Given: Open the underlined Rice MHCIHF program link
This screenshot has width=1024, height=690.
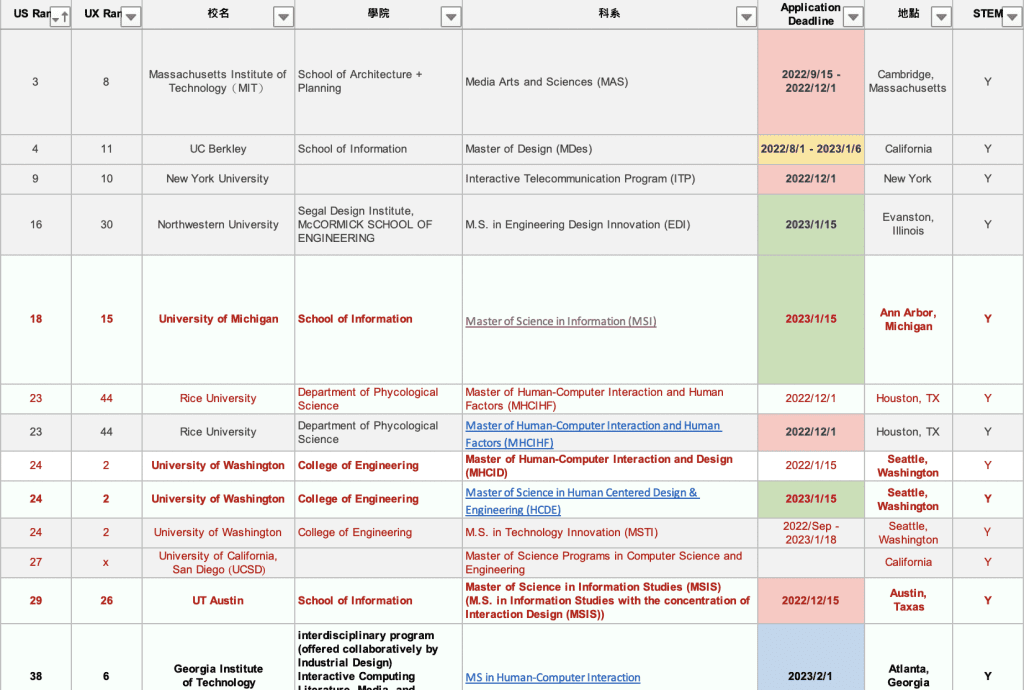Looking at the screenshot, I should click(x=593, y=433).
